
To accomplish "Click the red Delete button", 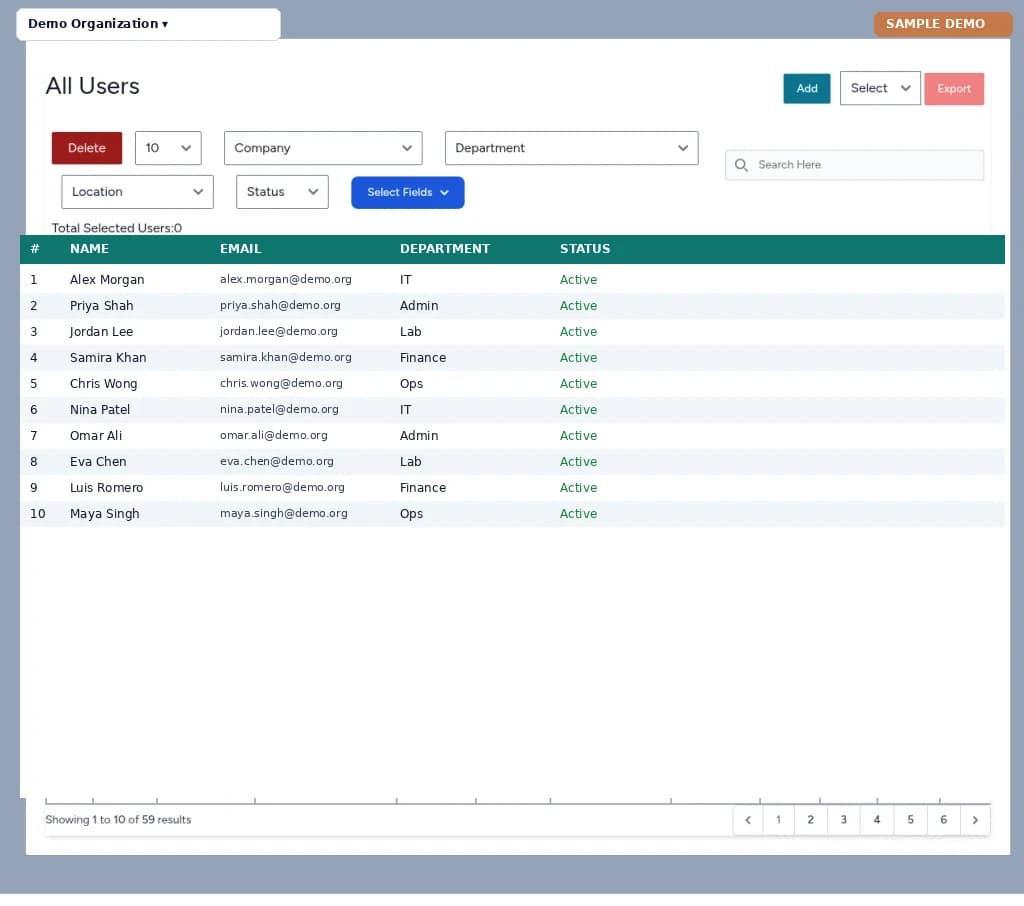I will (87, 148).
